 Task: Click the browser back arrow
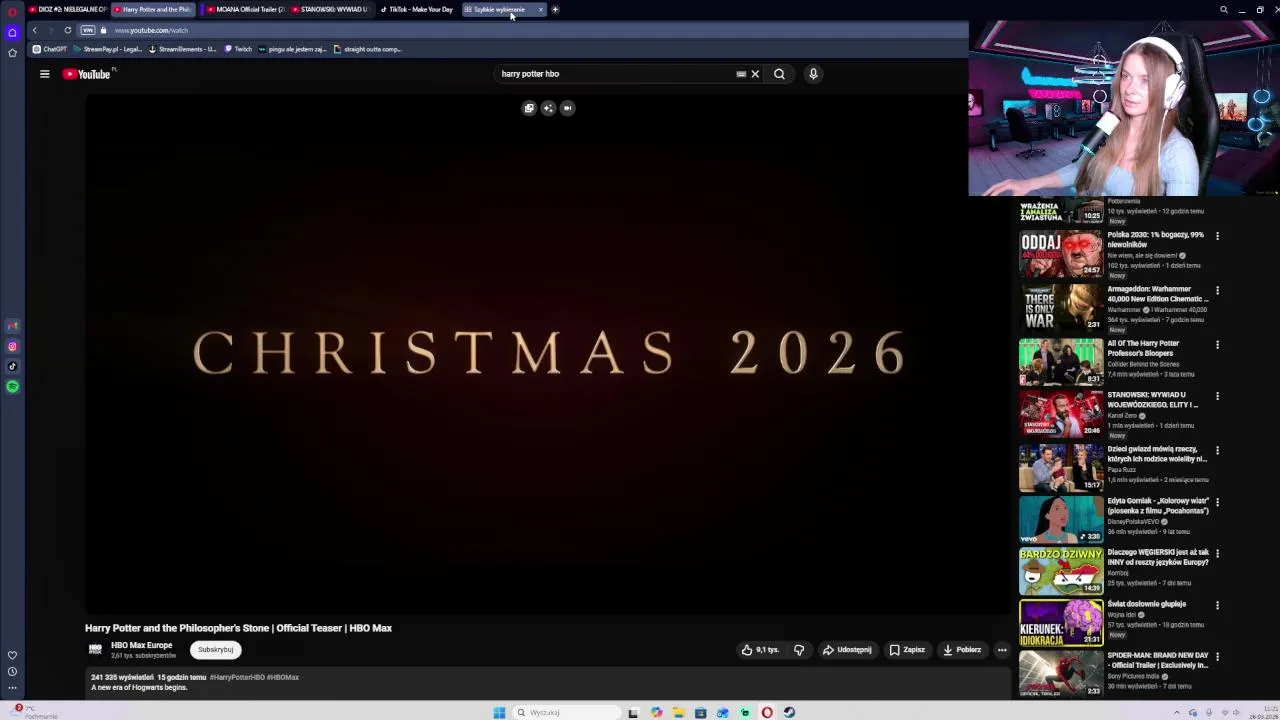click(x=35, y=30)
